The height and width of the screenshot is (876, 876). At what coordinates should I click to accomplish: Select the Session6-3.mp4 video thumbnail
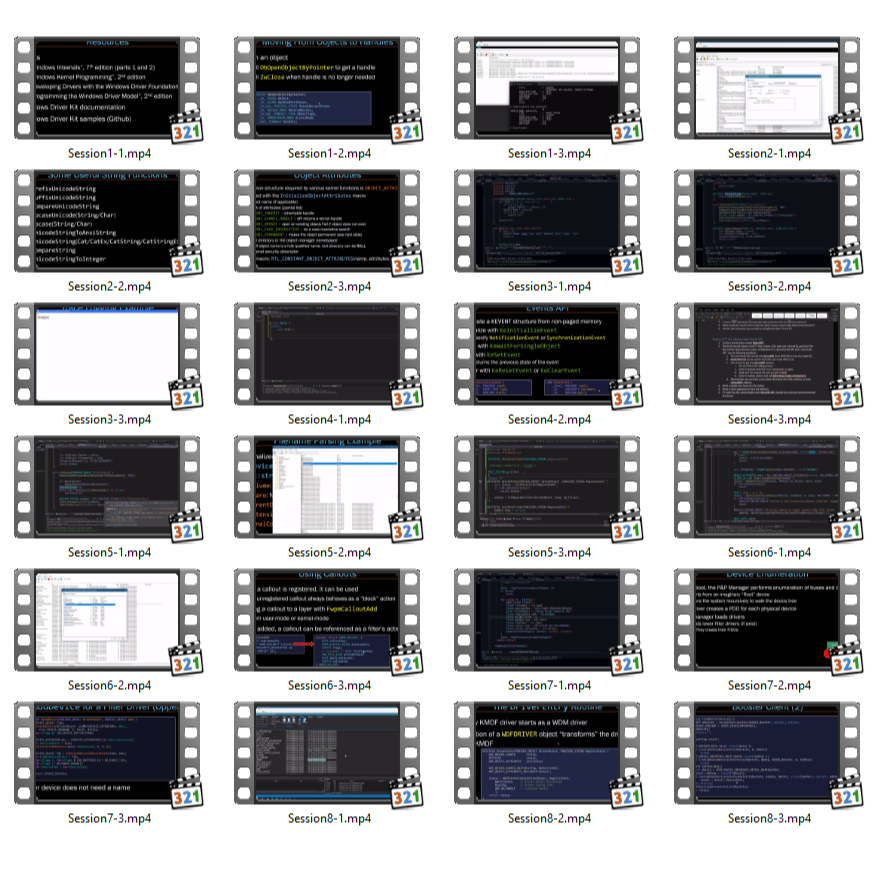[x=327, y=620]
